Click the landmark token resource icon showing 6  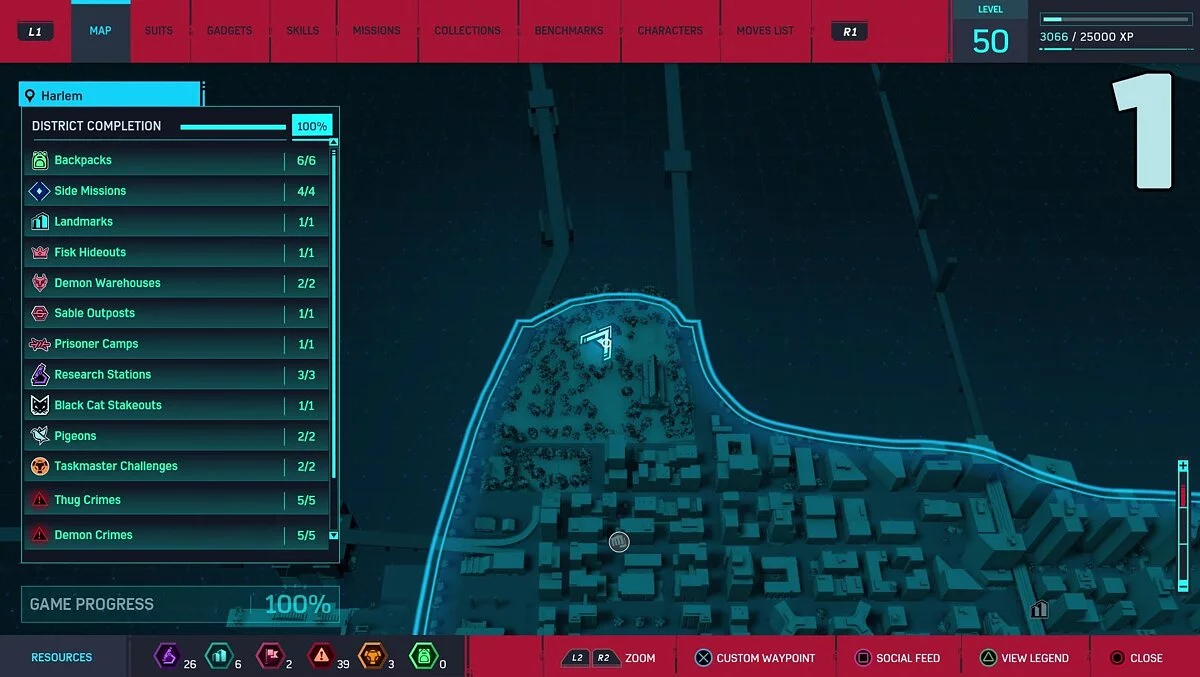pos(217,656)
